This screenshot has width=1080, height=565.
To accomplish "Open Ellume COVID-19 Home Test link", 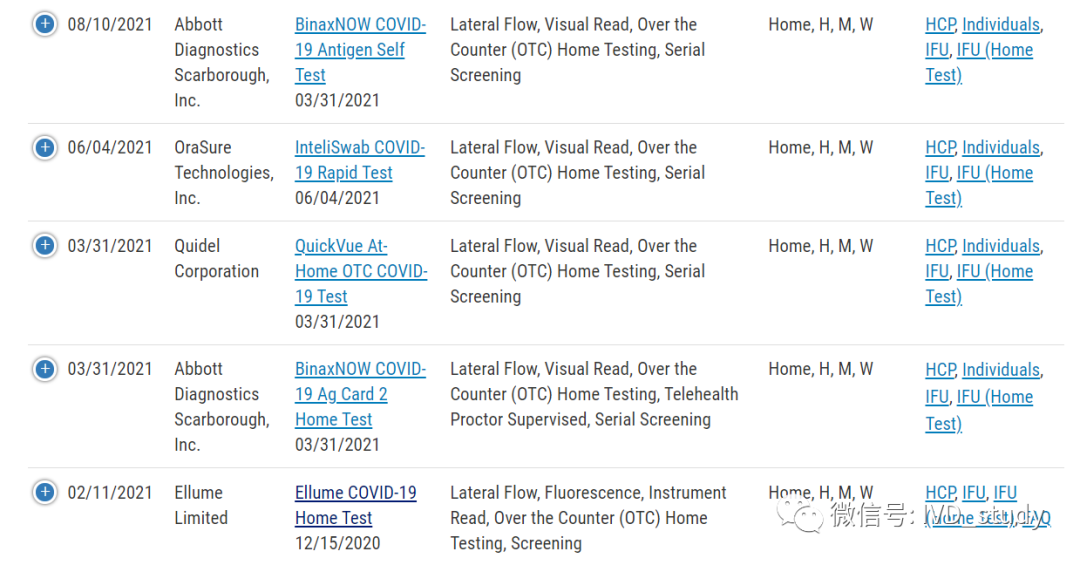I will (355, 505).
